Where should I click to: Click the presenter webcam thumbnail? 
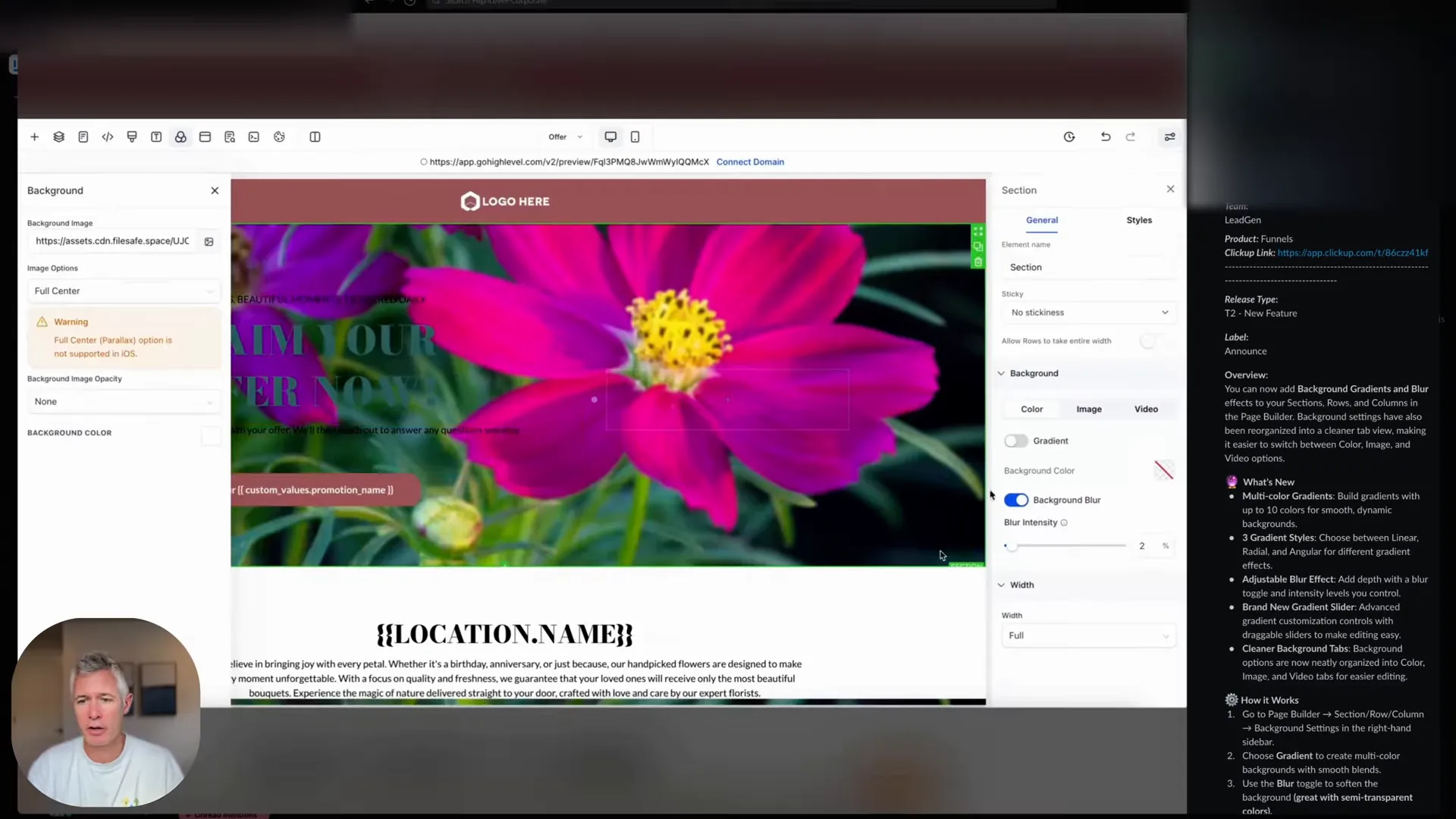[x=106, y=713]
